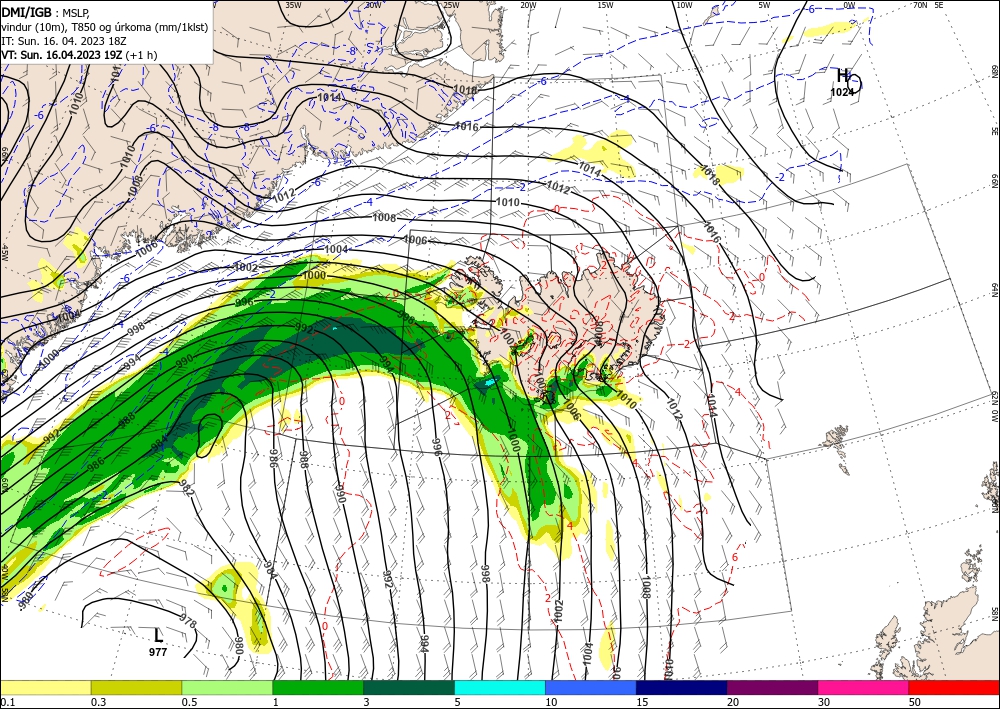1000x709 pixels.
Task: Click the 'IT: Sun. 16. 04. 2023 18Z' line
Action: point(63,41)
